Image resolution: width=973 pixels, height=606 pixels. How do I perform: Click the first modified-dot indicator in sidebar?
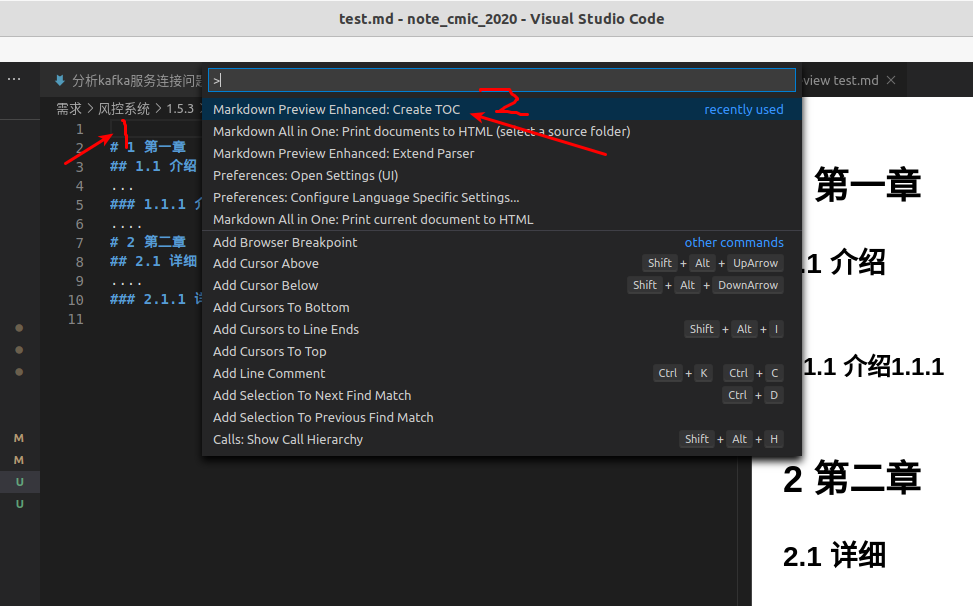19,328
